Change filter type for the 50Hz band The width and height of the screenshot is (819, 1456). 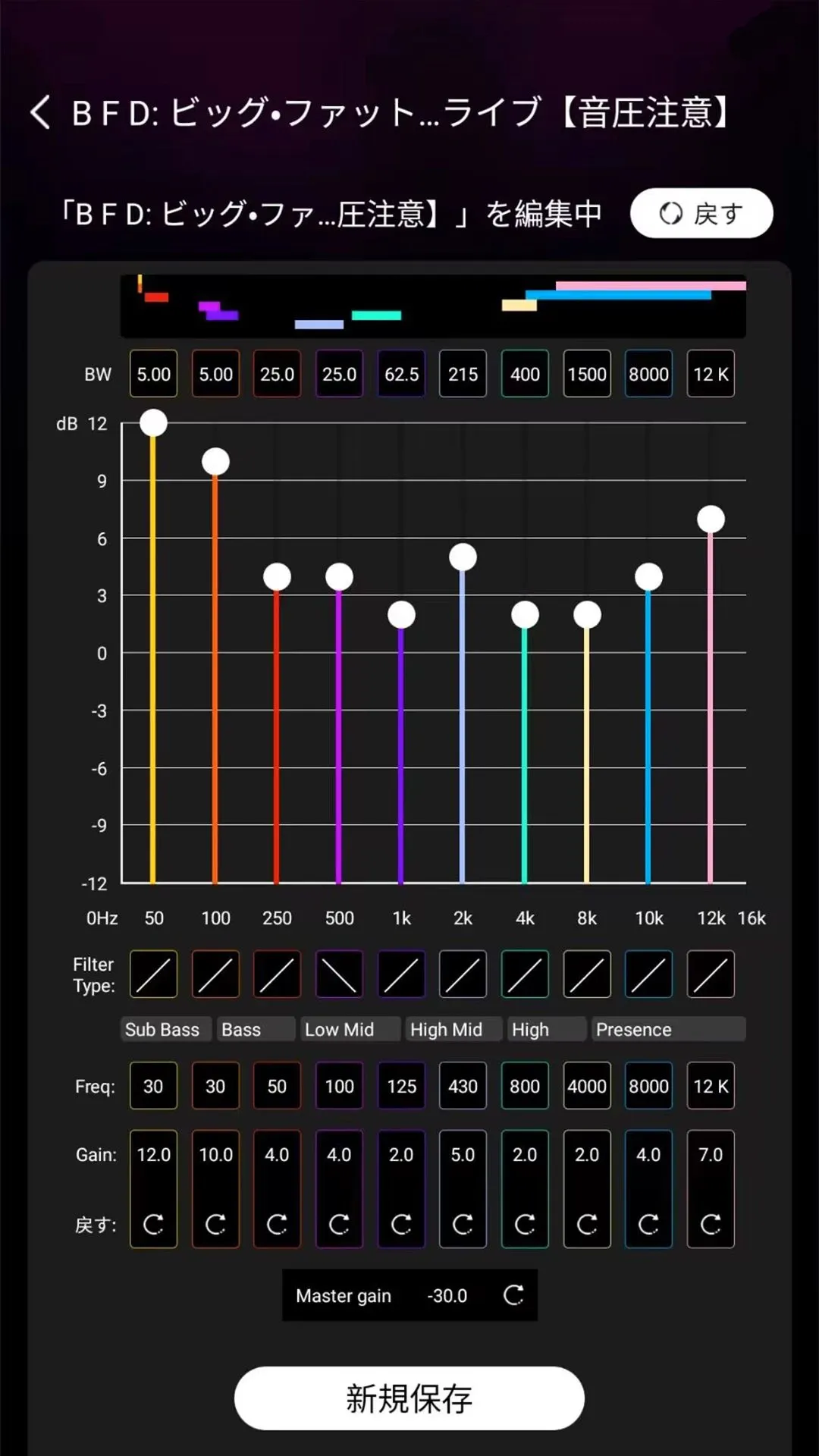pyautogui.click(x=153, y=974)
